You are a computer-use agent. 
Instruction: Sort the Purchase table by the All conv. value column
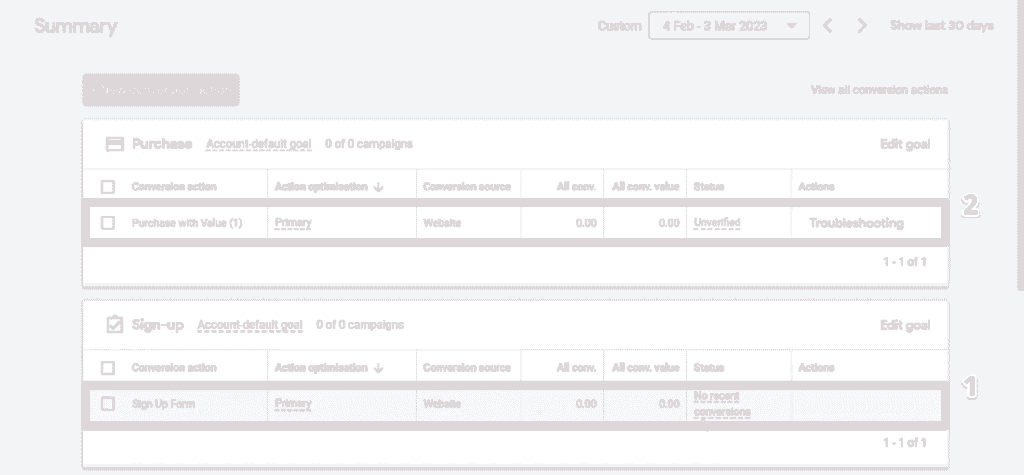645,187
